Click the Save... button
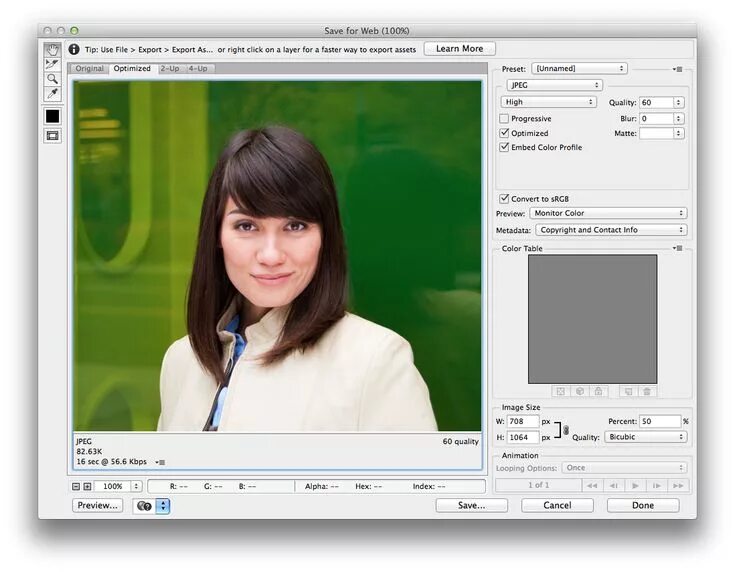Screen dimensions: 735x572 coord(472,505)
